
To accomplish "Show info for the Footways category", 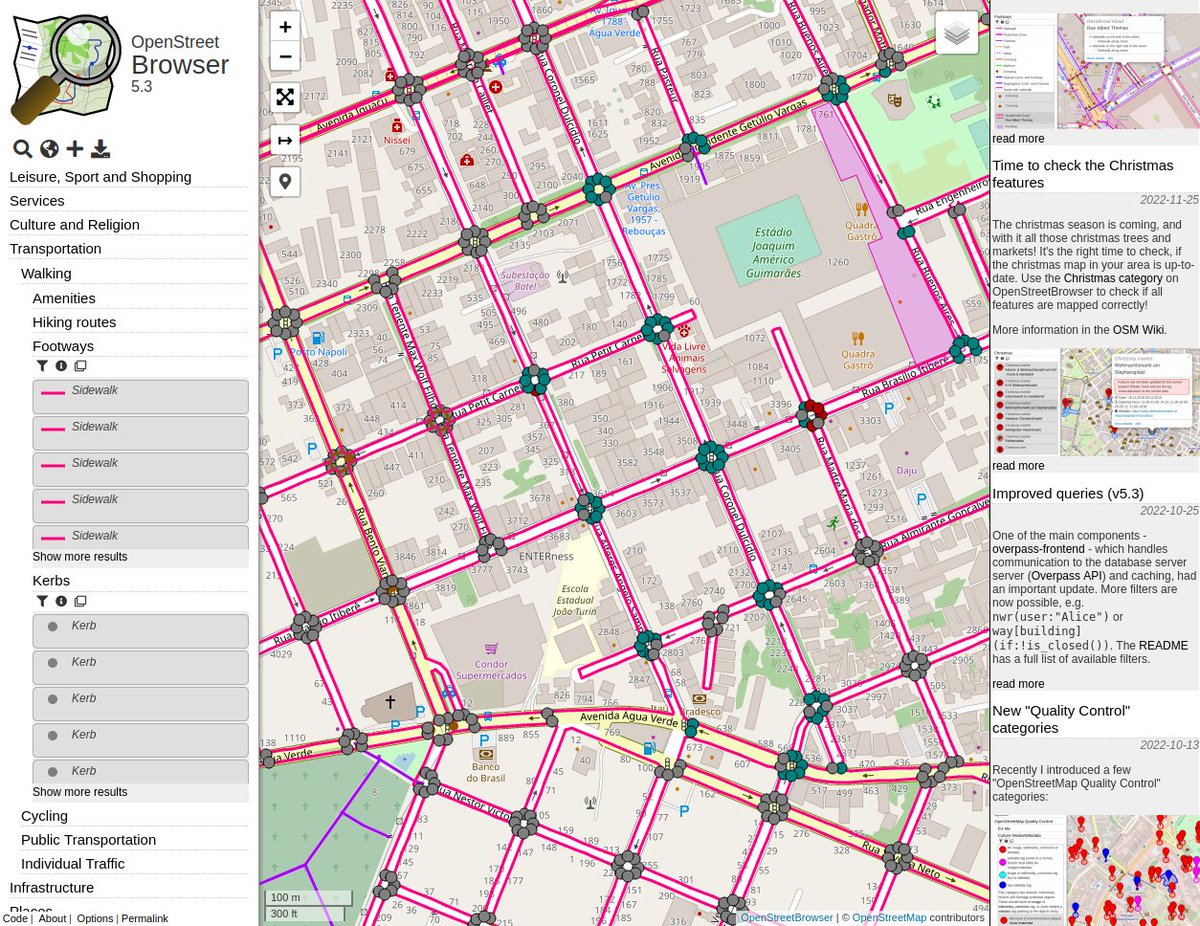I will (x=61, y=366).
